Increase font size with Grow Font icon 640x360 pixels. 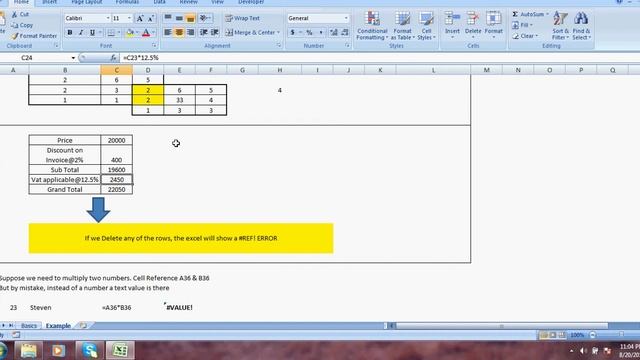point(140,18)
